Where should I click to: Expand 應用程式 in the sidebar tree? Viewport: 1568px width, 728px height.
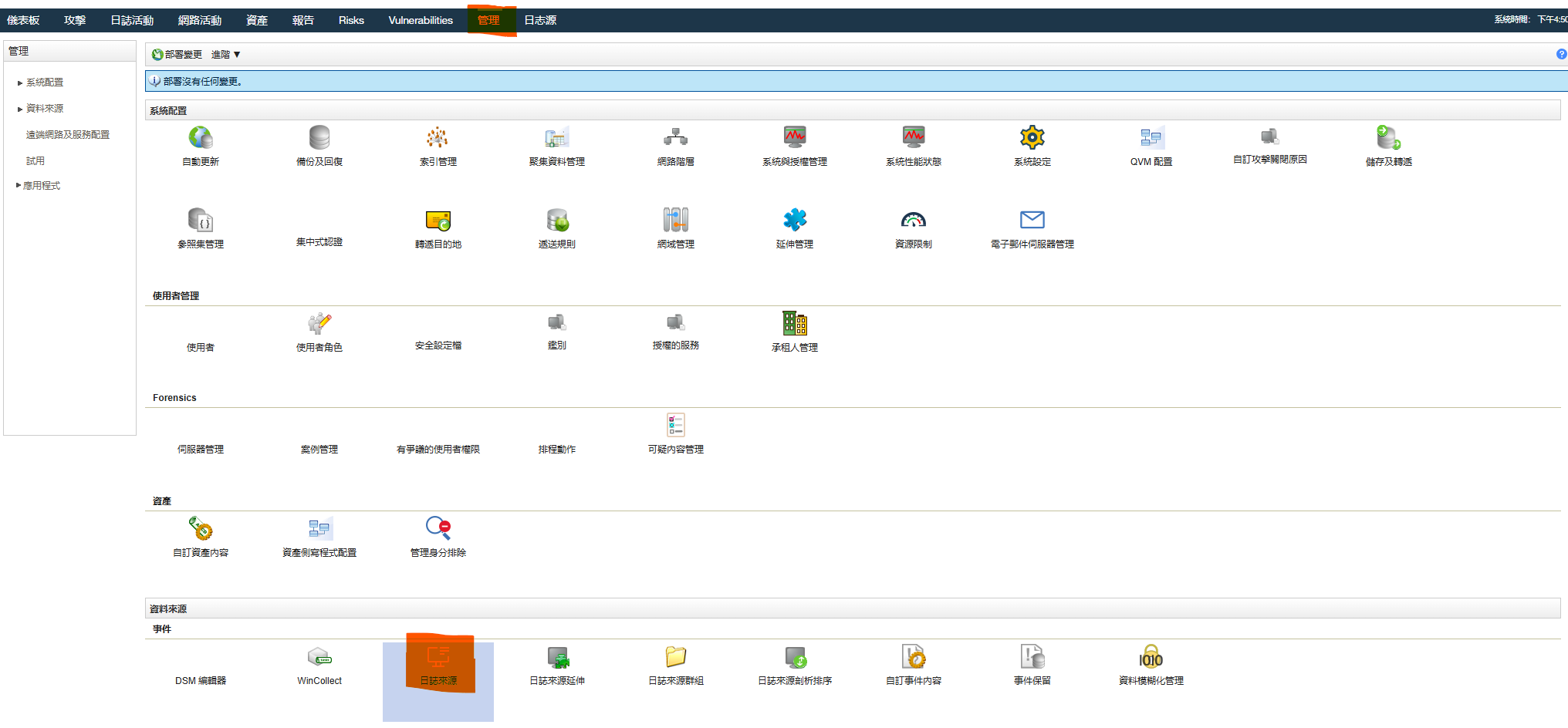[x=19, y=186]
